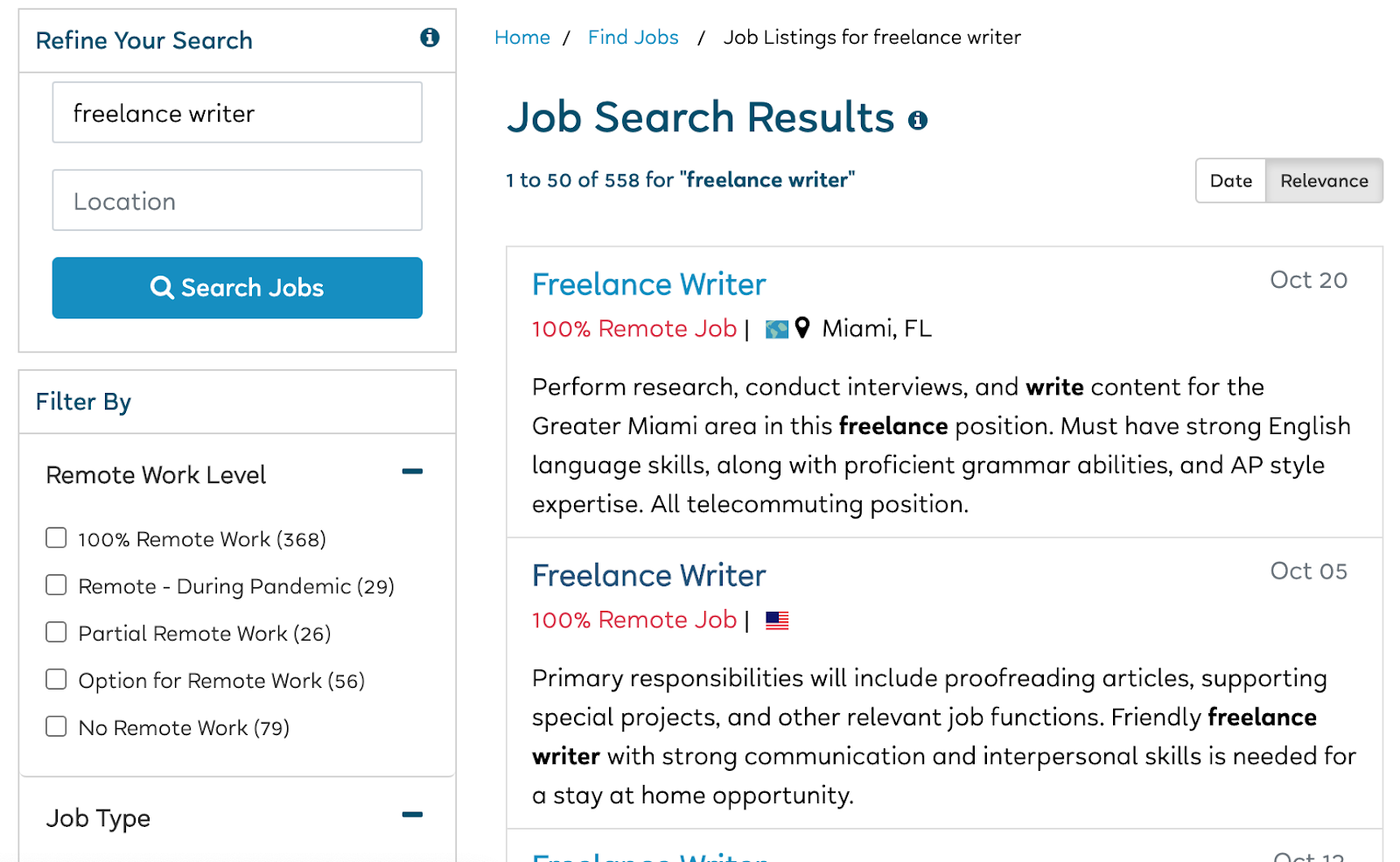
Task: Focus the freelance writer keyword field
Action: [237, 113]
